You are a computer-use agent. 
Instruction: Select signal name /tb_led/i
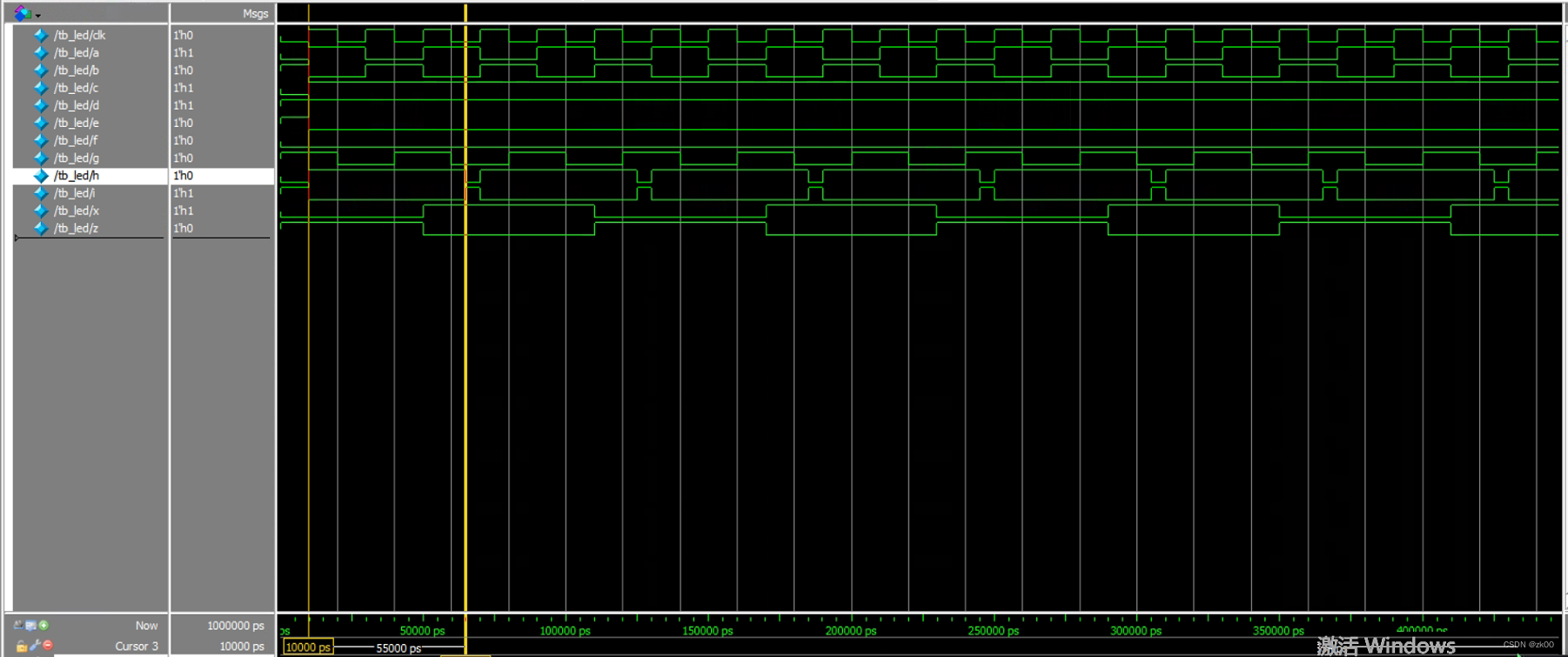[x=75, y=193]
